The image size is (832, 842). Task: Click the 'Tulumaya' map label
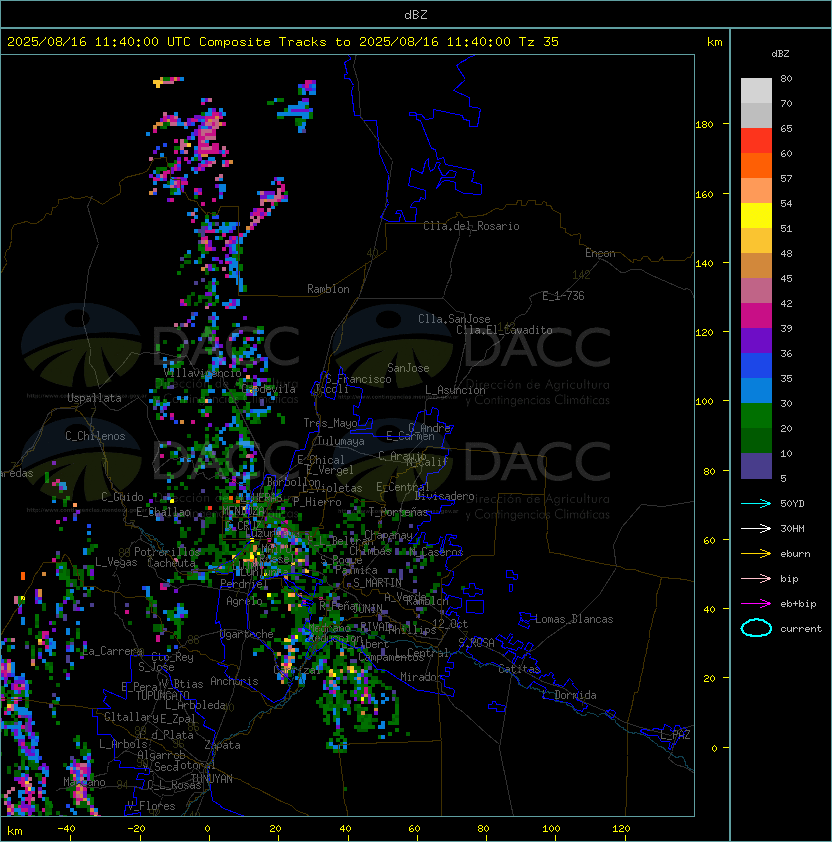tap(341, 441)
